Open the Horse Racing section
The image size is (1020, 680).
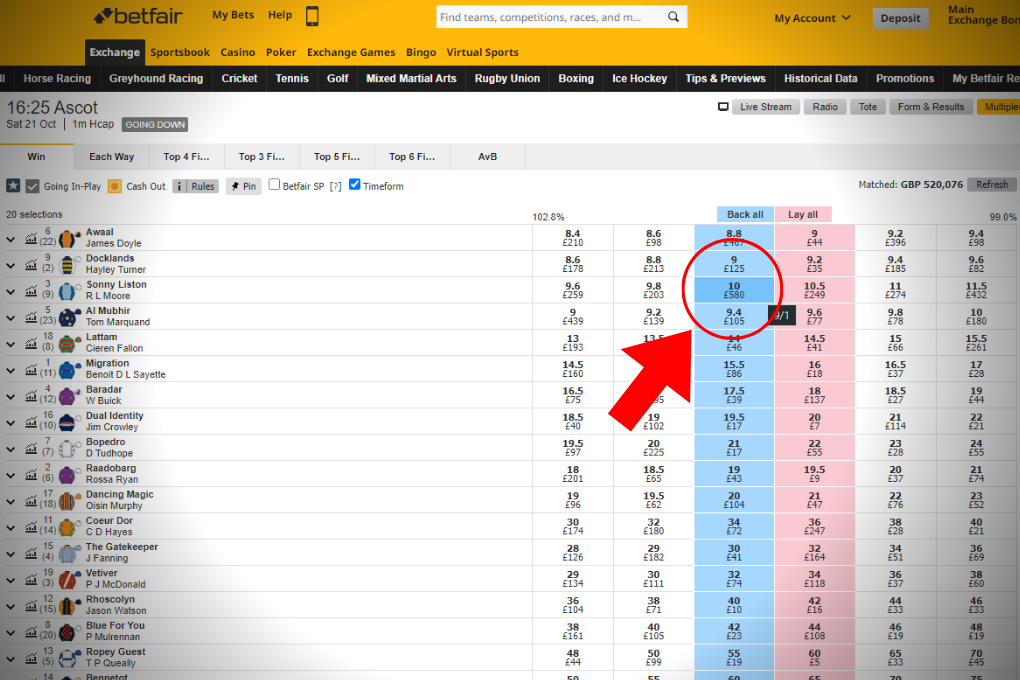pos(57,78)
